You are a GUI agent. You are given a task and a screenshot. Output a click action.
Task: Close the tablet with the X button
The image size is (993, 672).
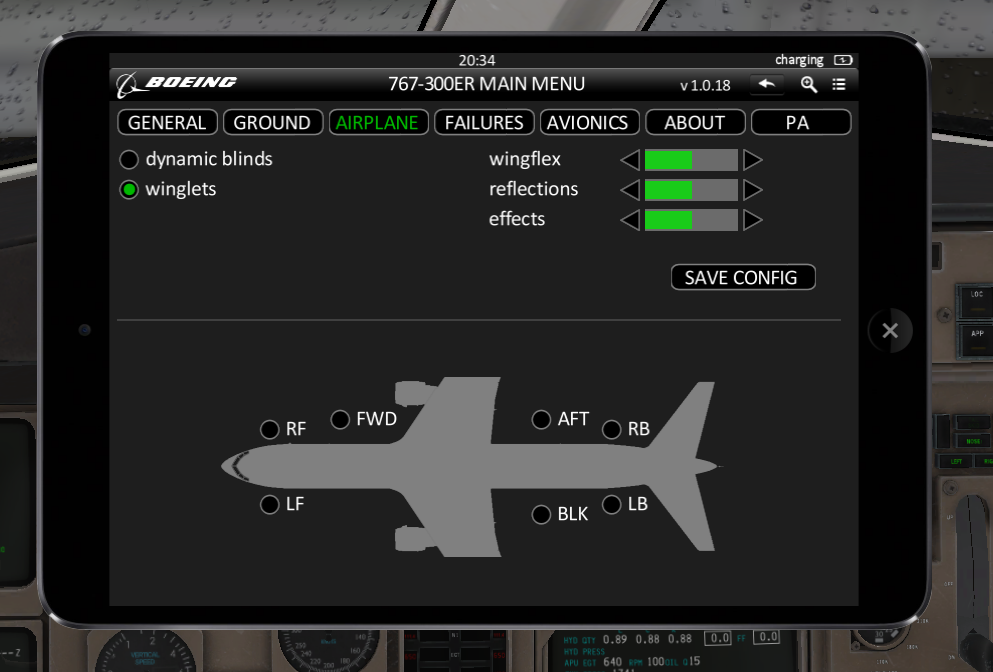pos(890,331)
